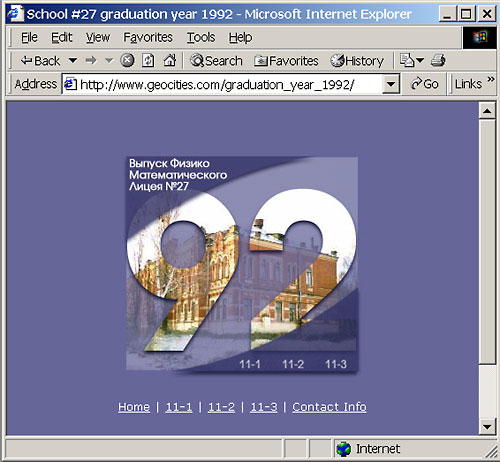Screen dimensions: 500x462
Task: Expand the Forward history dropdown arrow
Action: click(x=109, y=61)
